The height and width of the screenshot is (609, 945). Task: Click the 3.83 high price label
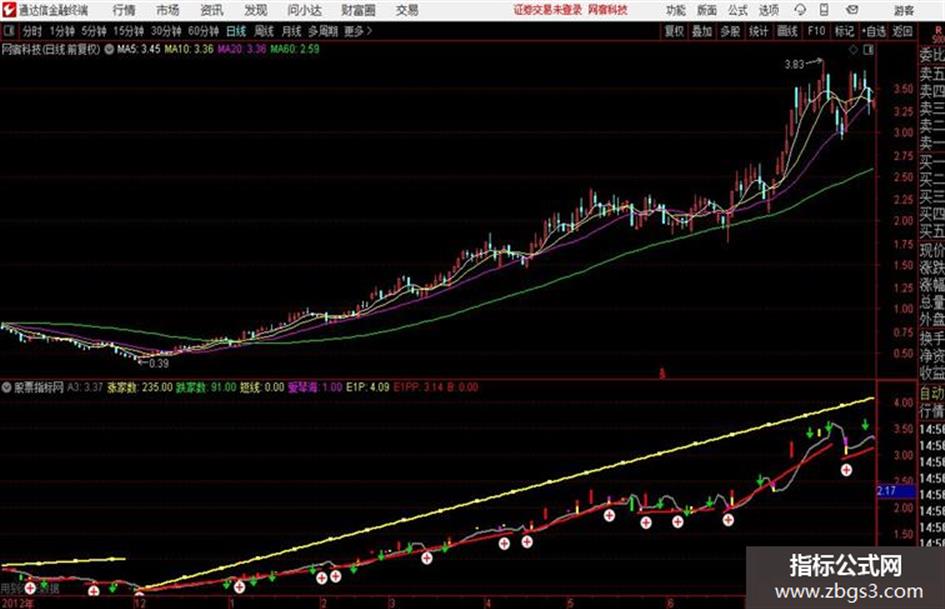coord(794,65)
